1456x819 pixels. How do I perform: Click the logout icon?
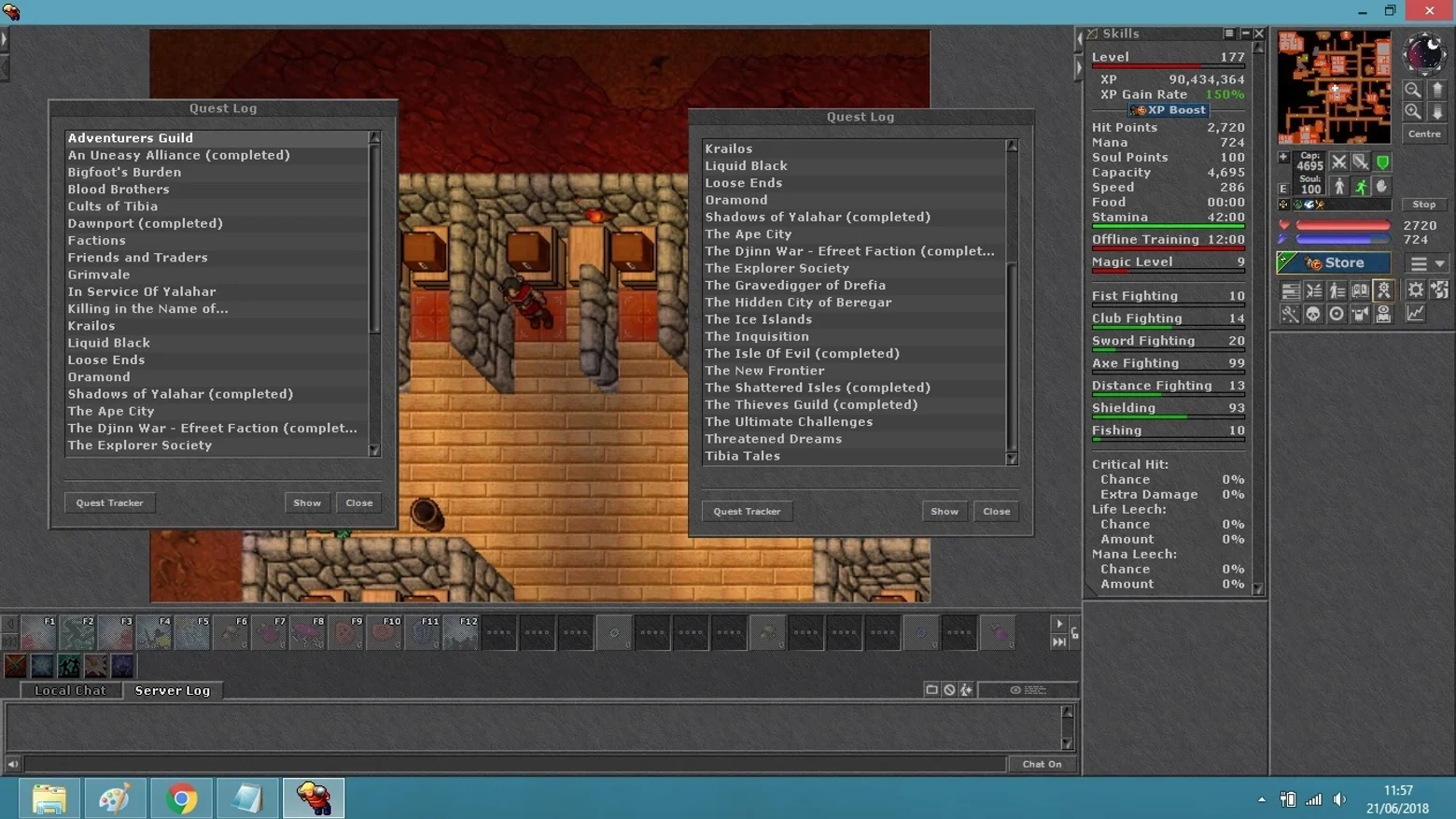(x=1439, y=290)
